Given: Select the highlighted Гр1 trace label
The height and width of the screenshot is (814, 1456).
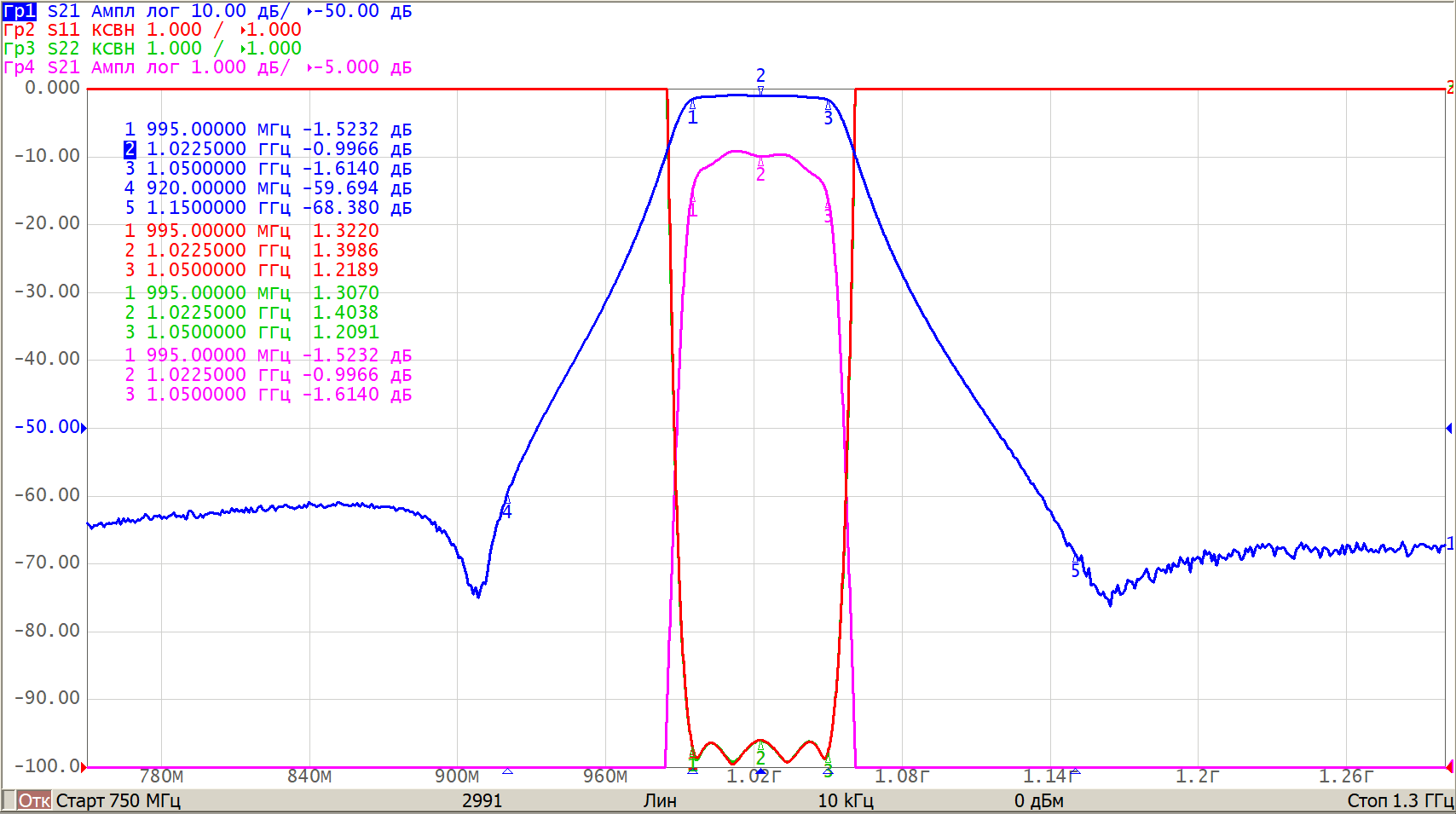Looking at the screenshot, I should pos(19,11).
